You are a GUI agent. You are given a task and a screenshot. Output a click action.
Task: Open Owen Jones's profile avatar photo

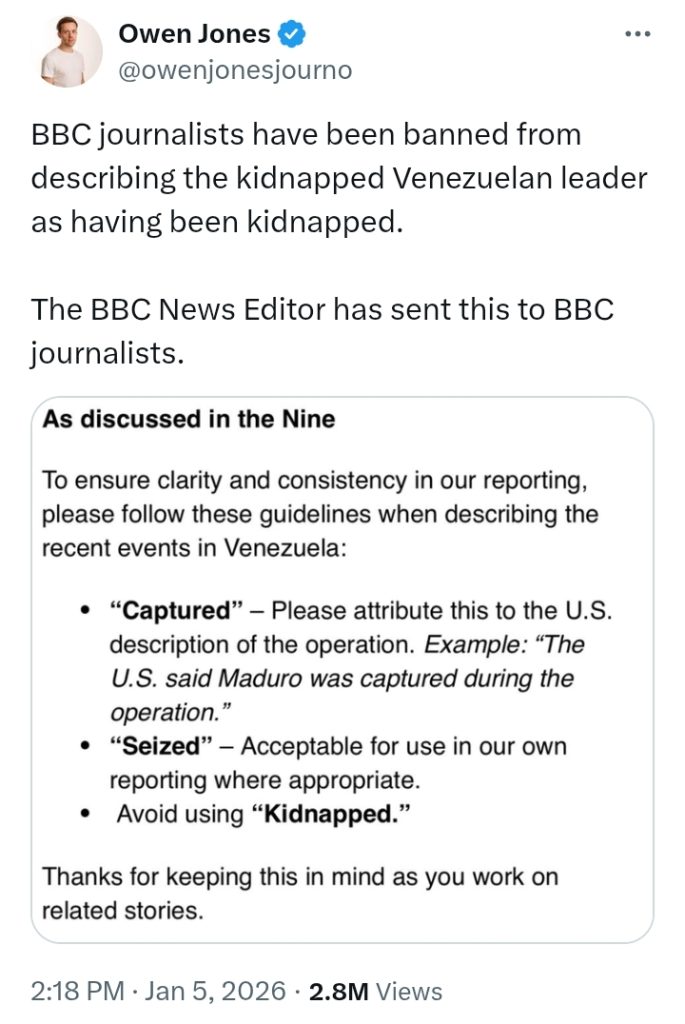pos(71,51)
